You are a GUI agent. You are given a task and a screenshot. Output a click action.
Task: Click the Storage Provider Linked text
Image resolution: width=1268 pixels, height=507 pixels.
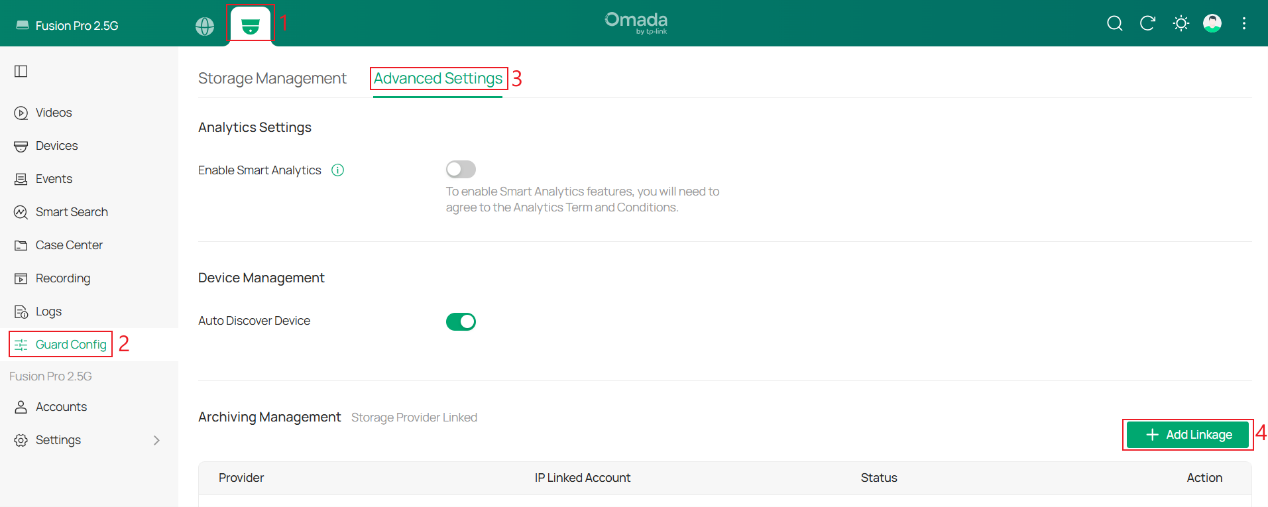coord(414,418)
